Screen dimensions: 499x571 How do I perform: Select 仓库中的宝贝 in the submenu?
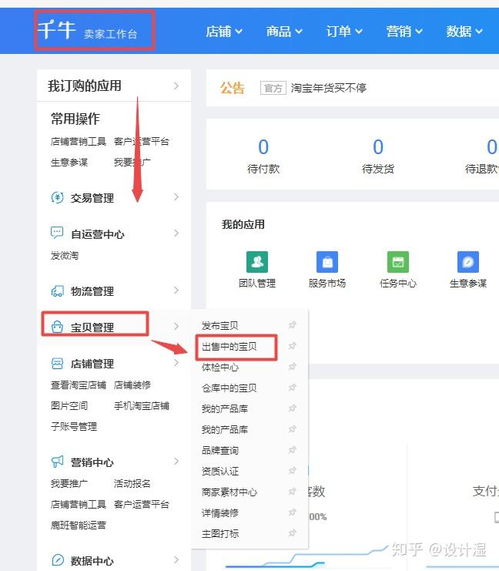[x=229, y=388]
